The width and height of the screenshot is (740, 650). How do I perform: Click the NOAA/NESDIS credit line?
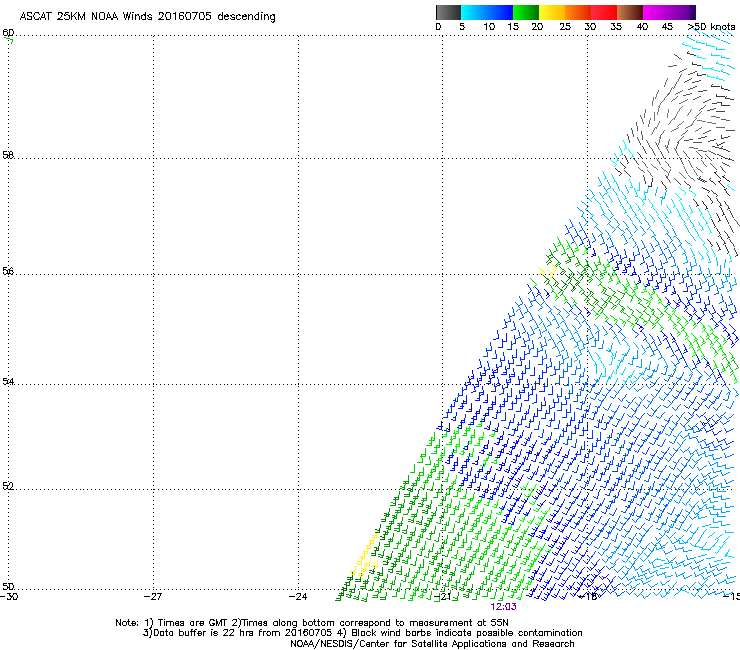coord(432,644)
